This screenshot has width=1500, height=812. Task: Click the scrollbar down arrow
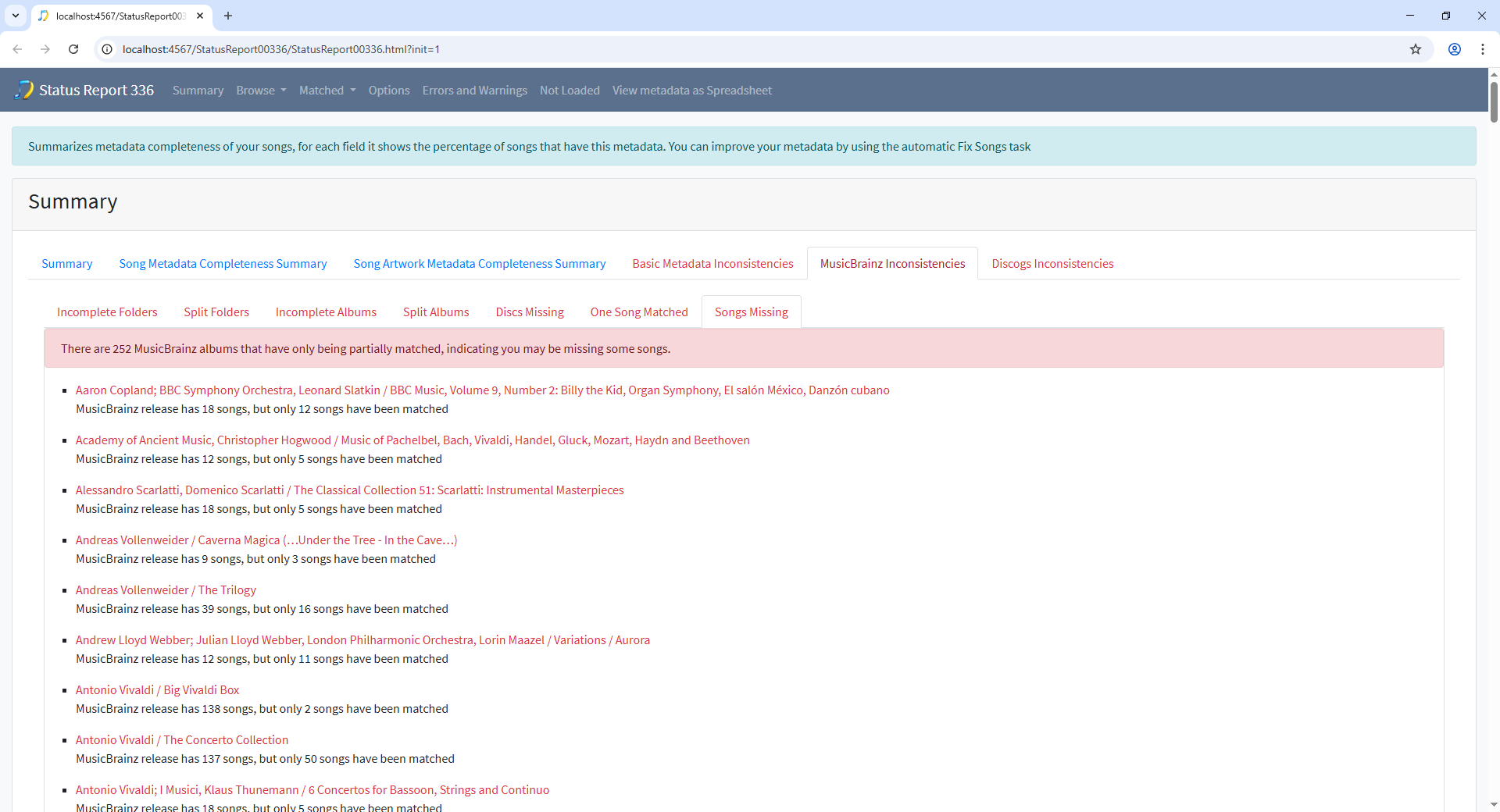point(1494,805)
